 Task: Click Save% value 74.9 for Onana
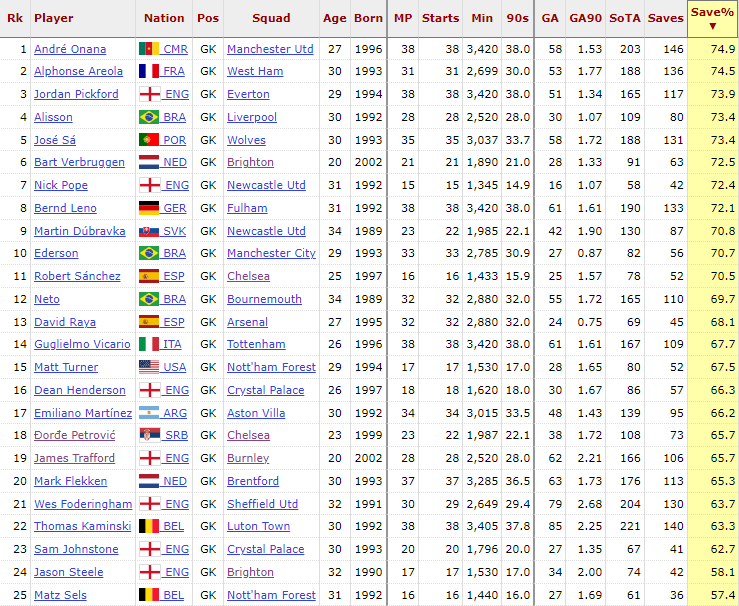(723, 49)
